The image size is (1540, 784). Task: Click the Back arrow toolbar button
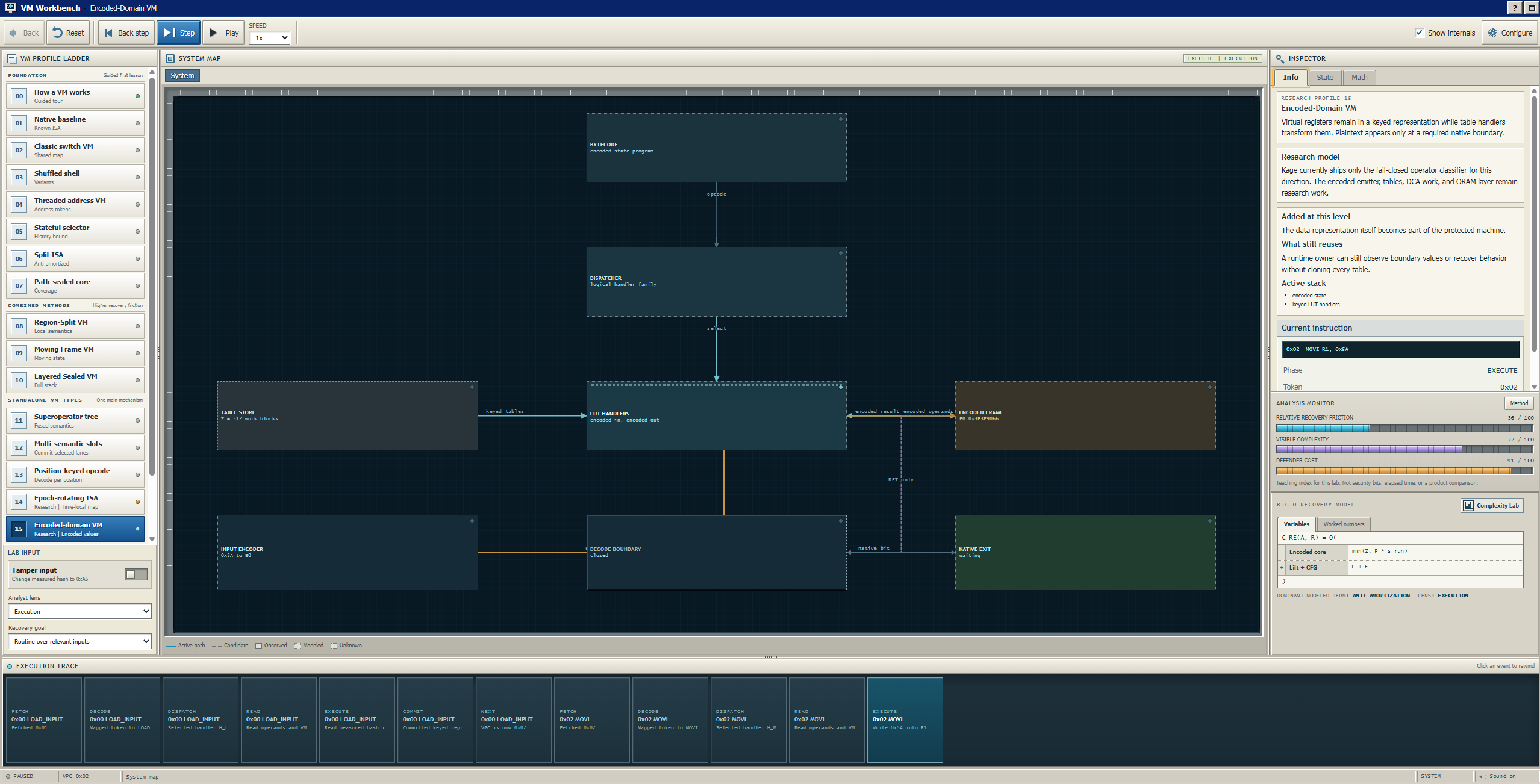(x=24, y=33)
